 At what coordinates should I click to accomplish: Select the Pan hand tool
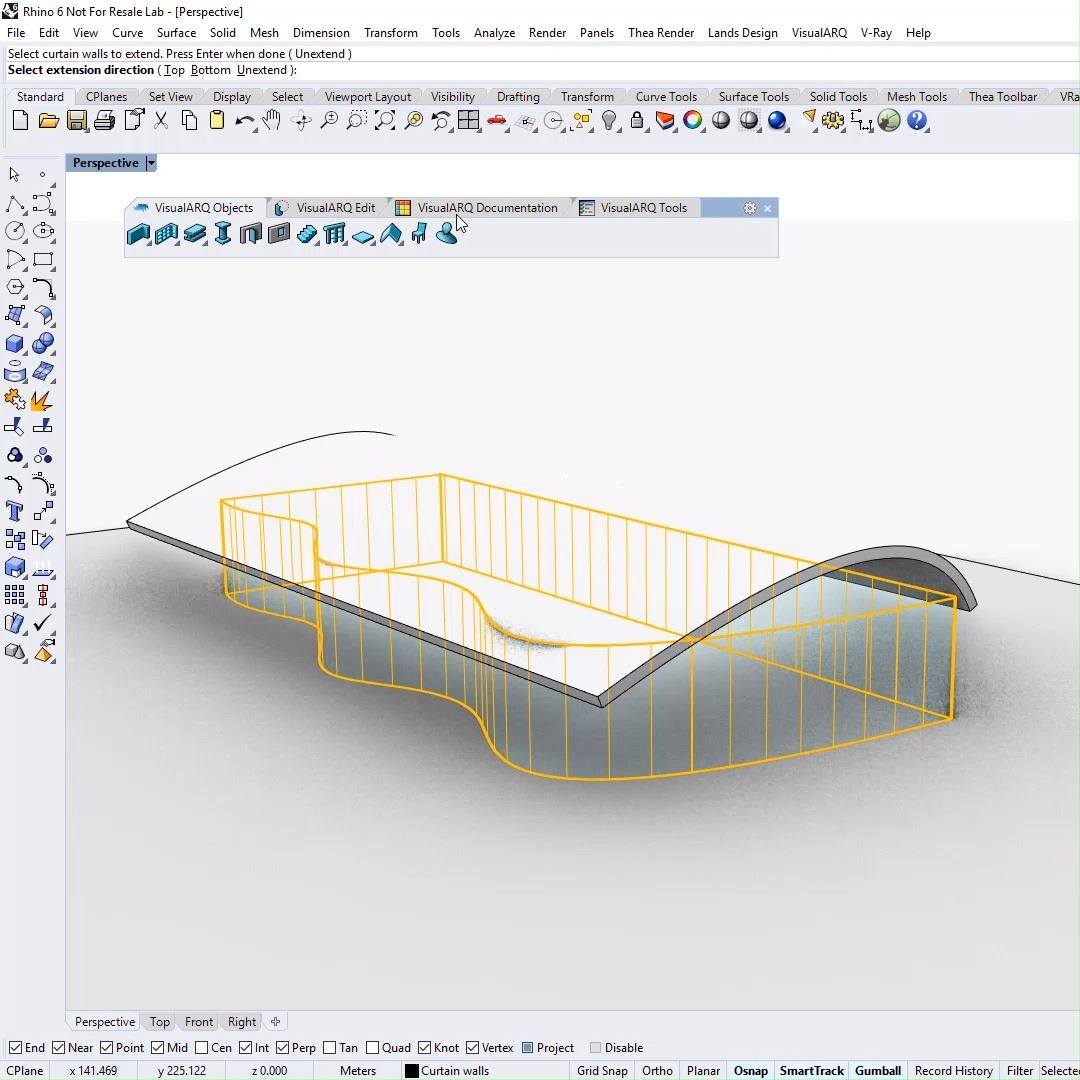click(x=272, y=121)
